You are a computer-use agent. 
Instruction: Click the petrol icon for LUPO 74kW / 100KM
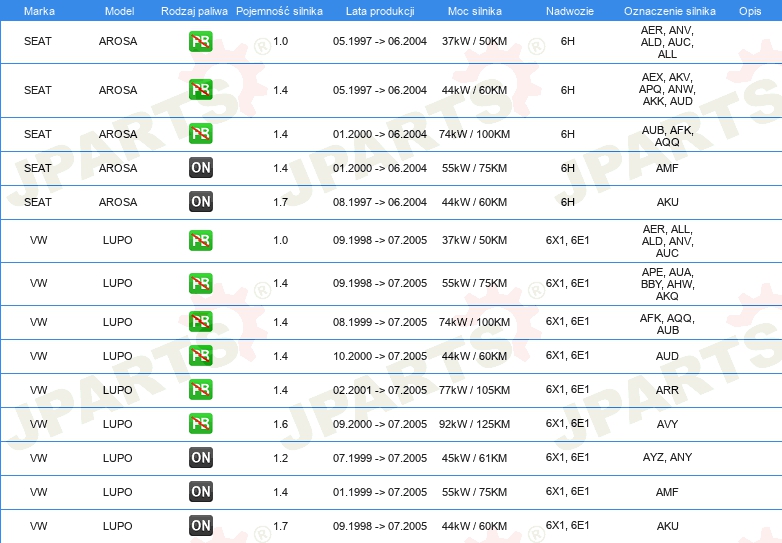pyautogui.click(x=200, y=322)
